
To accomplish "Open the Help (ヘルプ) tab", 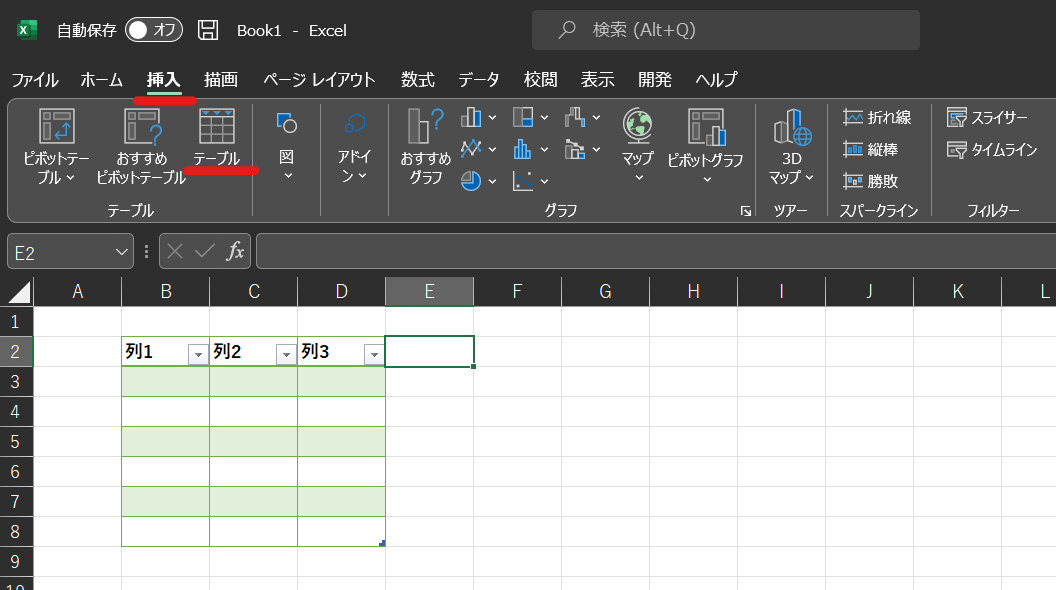I will pos(717,80).
